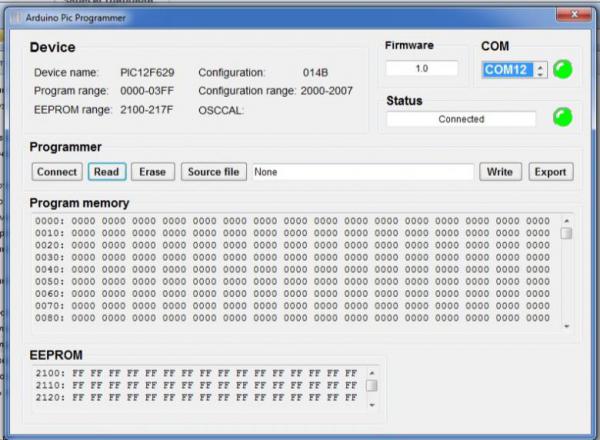Viewport: 600px width, 440px height.
Task: Click EEPROM row address 2100:
Action: [x=50, y=373]
